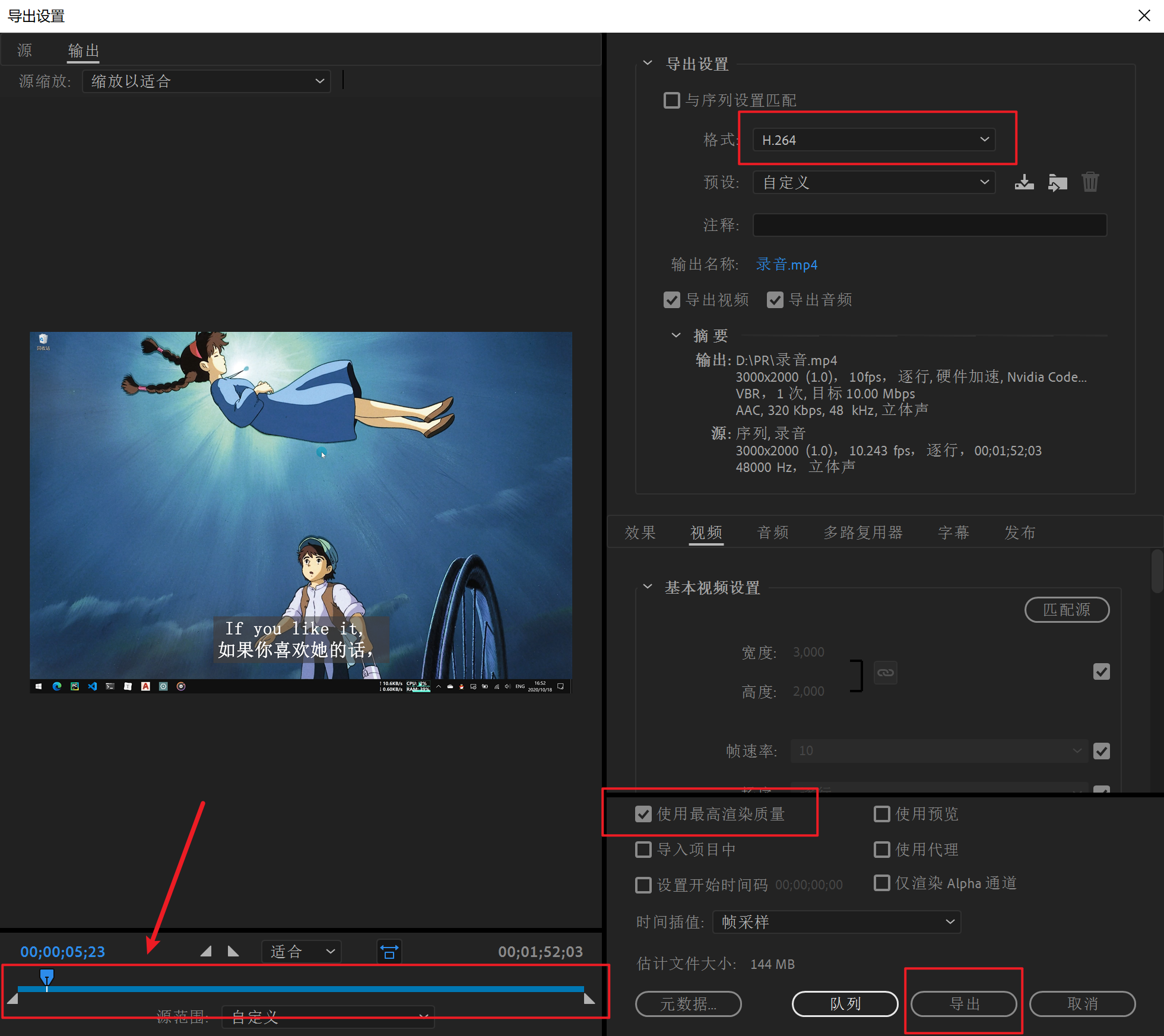The image size is (1164, 1036).
Task: Click the set out point triangle icon
Action: (233, 952)
